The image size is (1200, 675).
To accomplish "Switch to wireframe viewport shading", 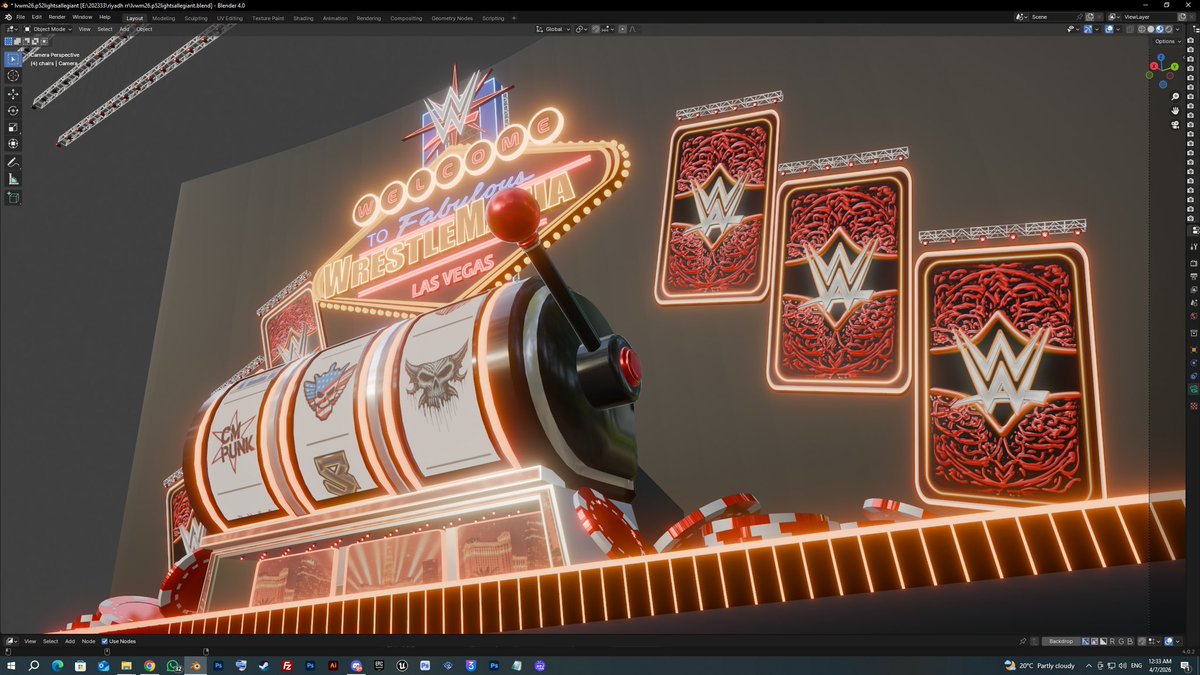I will tap(1142, 29).
